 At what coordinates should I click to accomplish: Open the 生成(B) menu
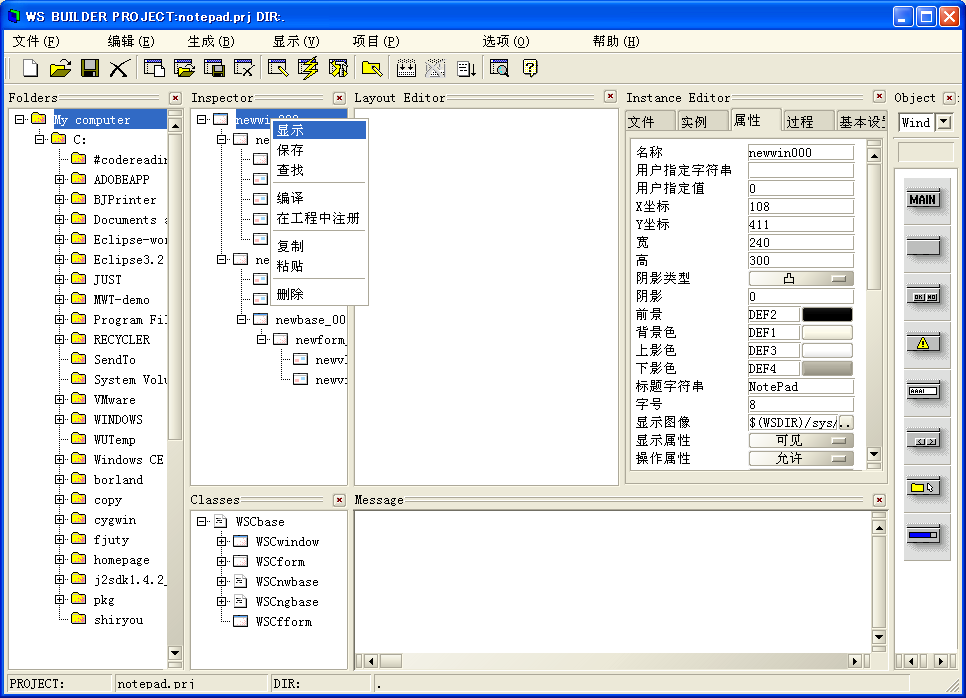(211, 41)
